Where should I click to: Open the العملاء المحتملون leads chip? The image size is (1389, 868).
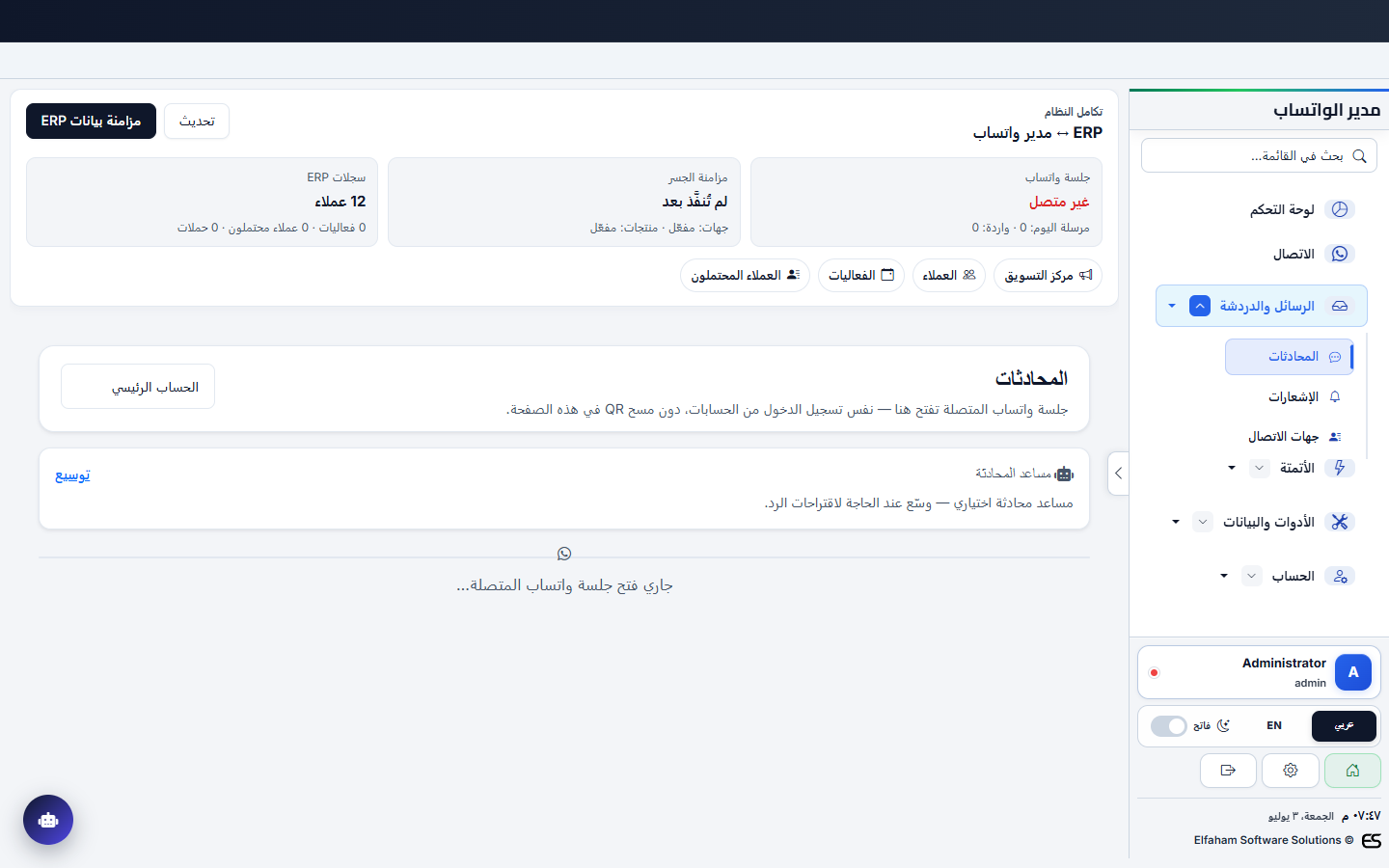tap(745, 276)
